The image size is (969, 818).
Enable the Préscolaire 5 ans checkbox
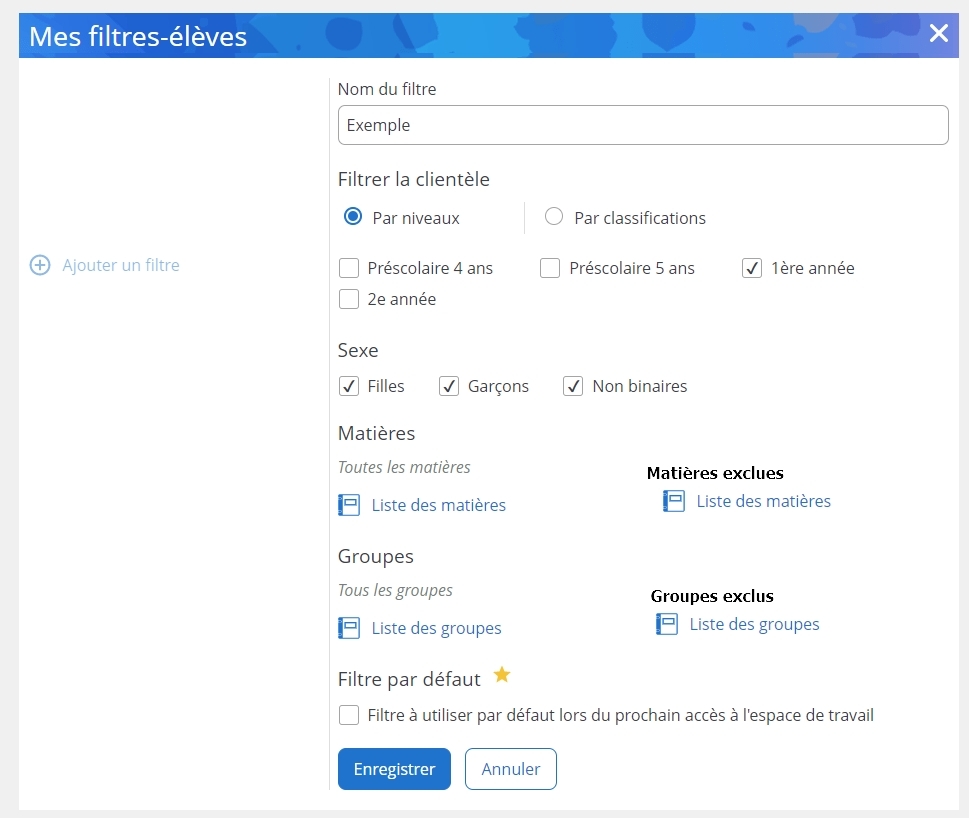pos(550,268)
